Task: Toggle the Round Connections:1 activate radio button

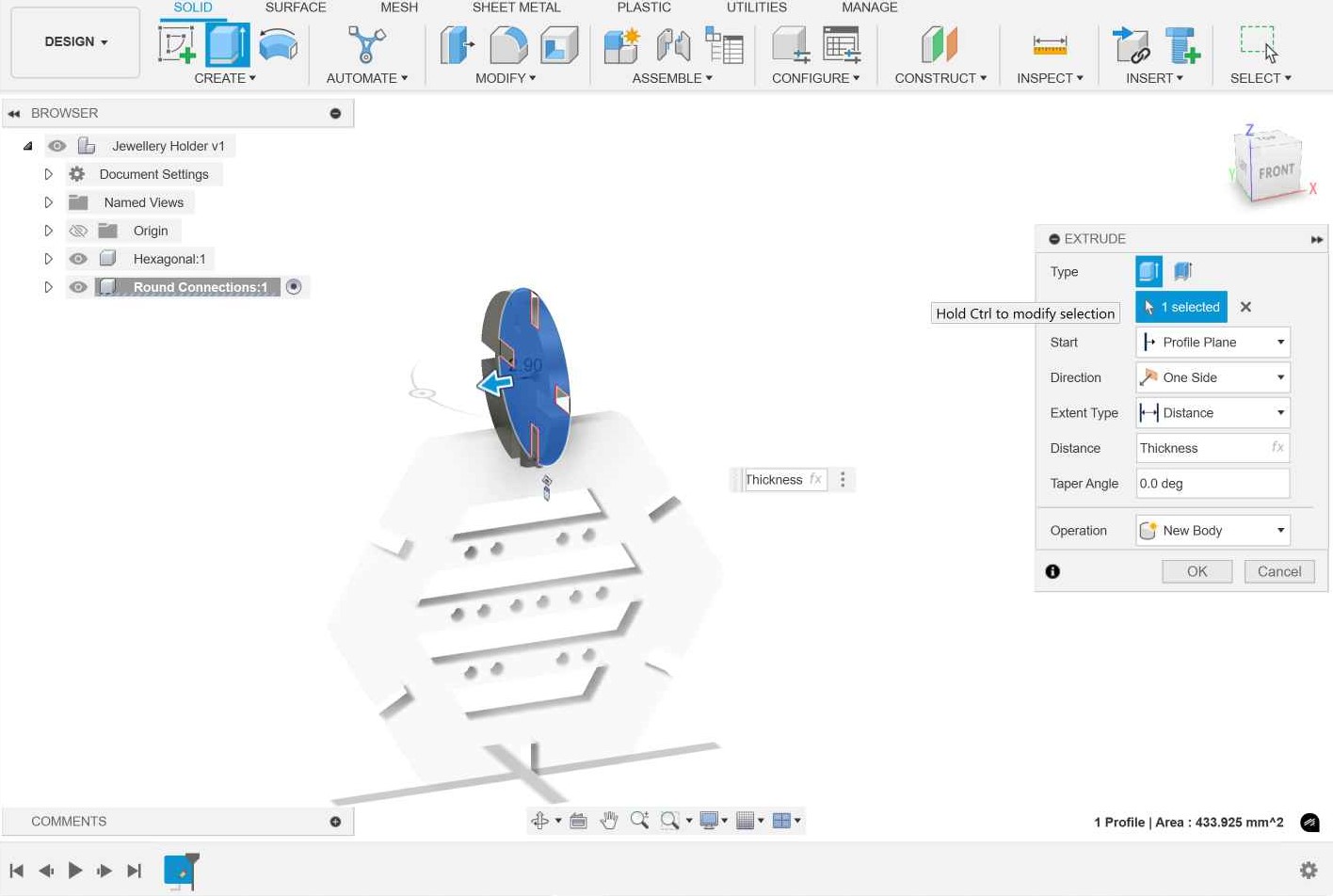Action: click(x=294, y=287)
